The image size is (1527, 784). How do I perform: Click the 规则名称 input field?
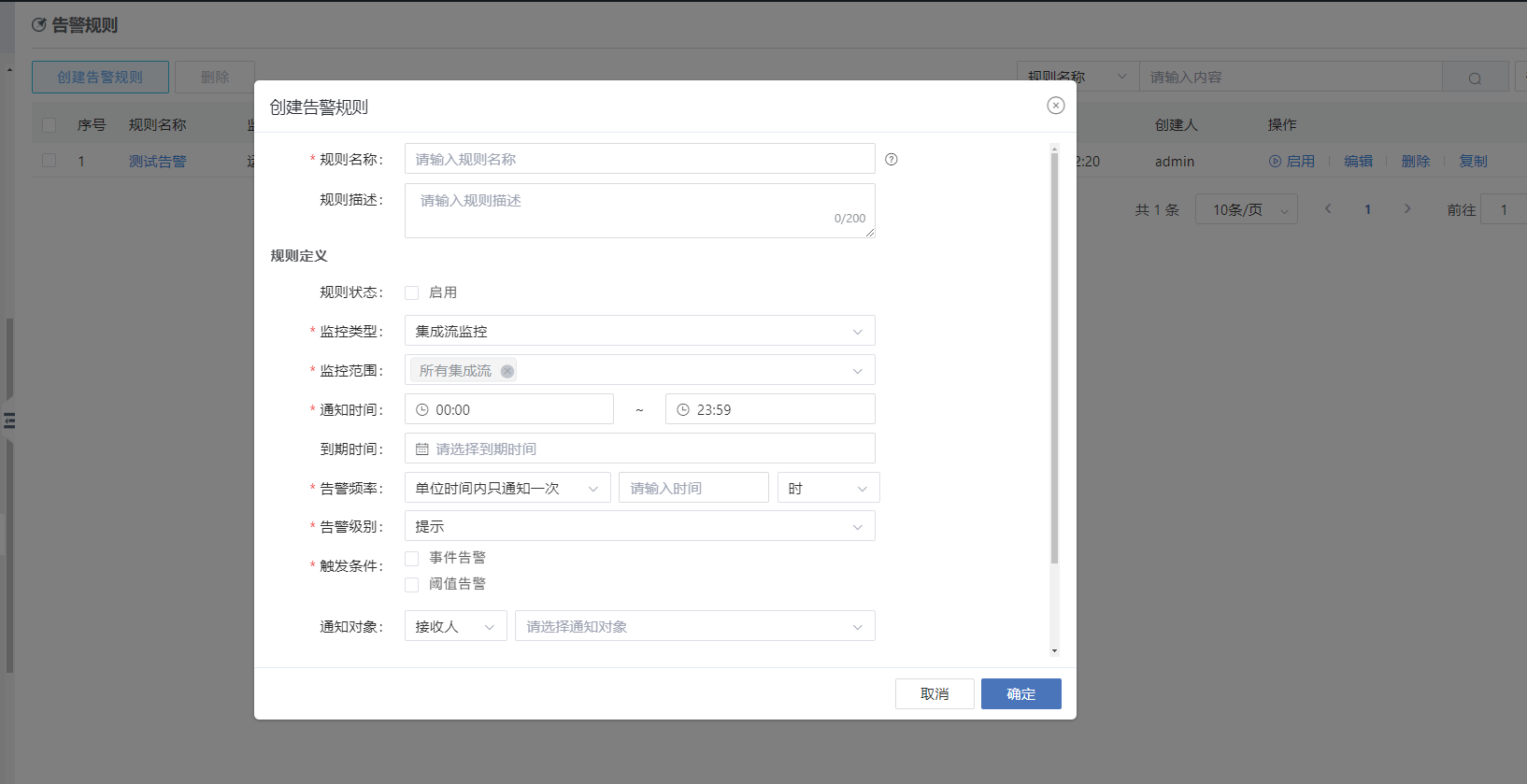pyautogui.click(x=640, y=160)
